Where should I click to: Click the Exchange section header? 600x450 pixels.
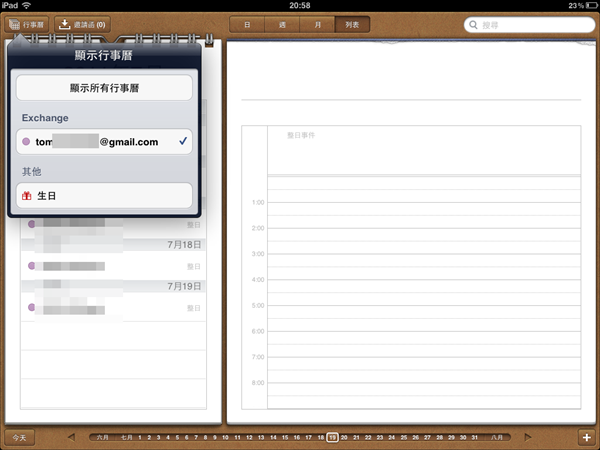pyautogui.click(x=45, y=118)
